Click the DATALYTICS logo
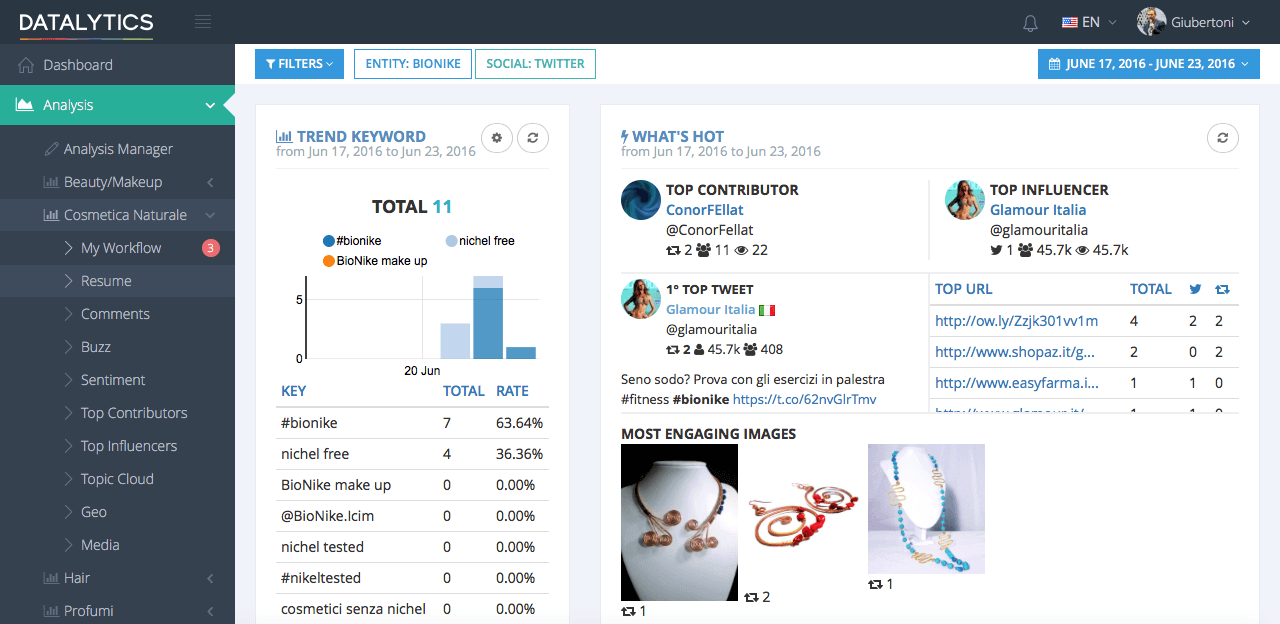Viewport: 1280px width, 624px height. (x=86, y=23)
